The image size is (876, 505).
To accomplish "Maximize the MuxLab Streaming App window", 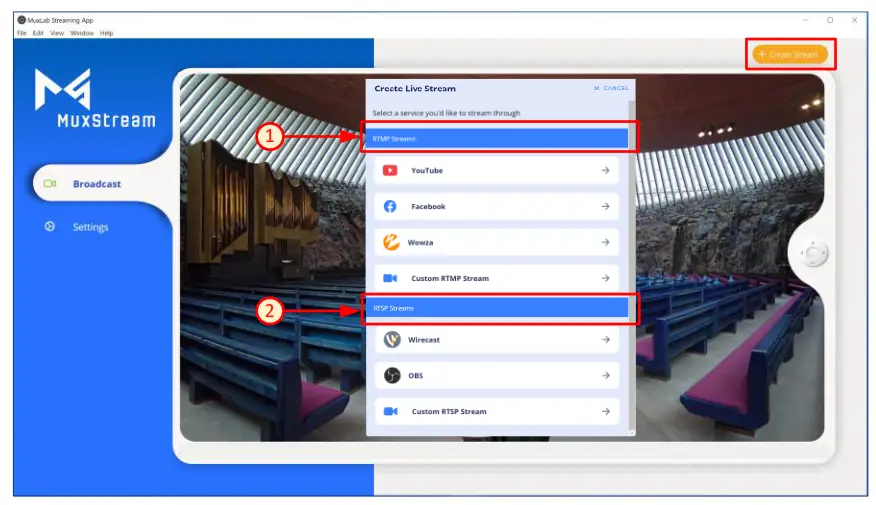I will pyautogui.click(x=830, y=20).
